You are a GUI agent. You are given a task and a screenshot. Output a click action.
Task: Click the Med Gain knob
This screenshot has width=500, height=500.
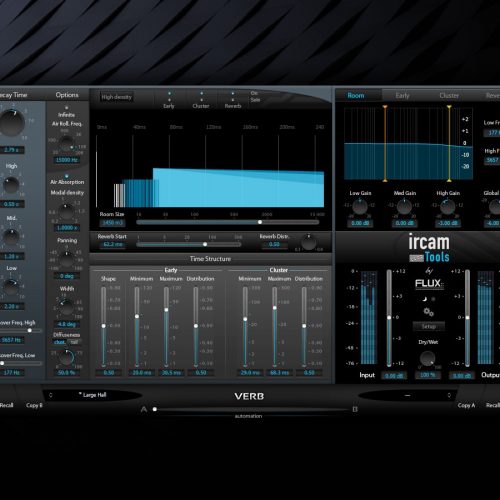point(404,207)
